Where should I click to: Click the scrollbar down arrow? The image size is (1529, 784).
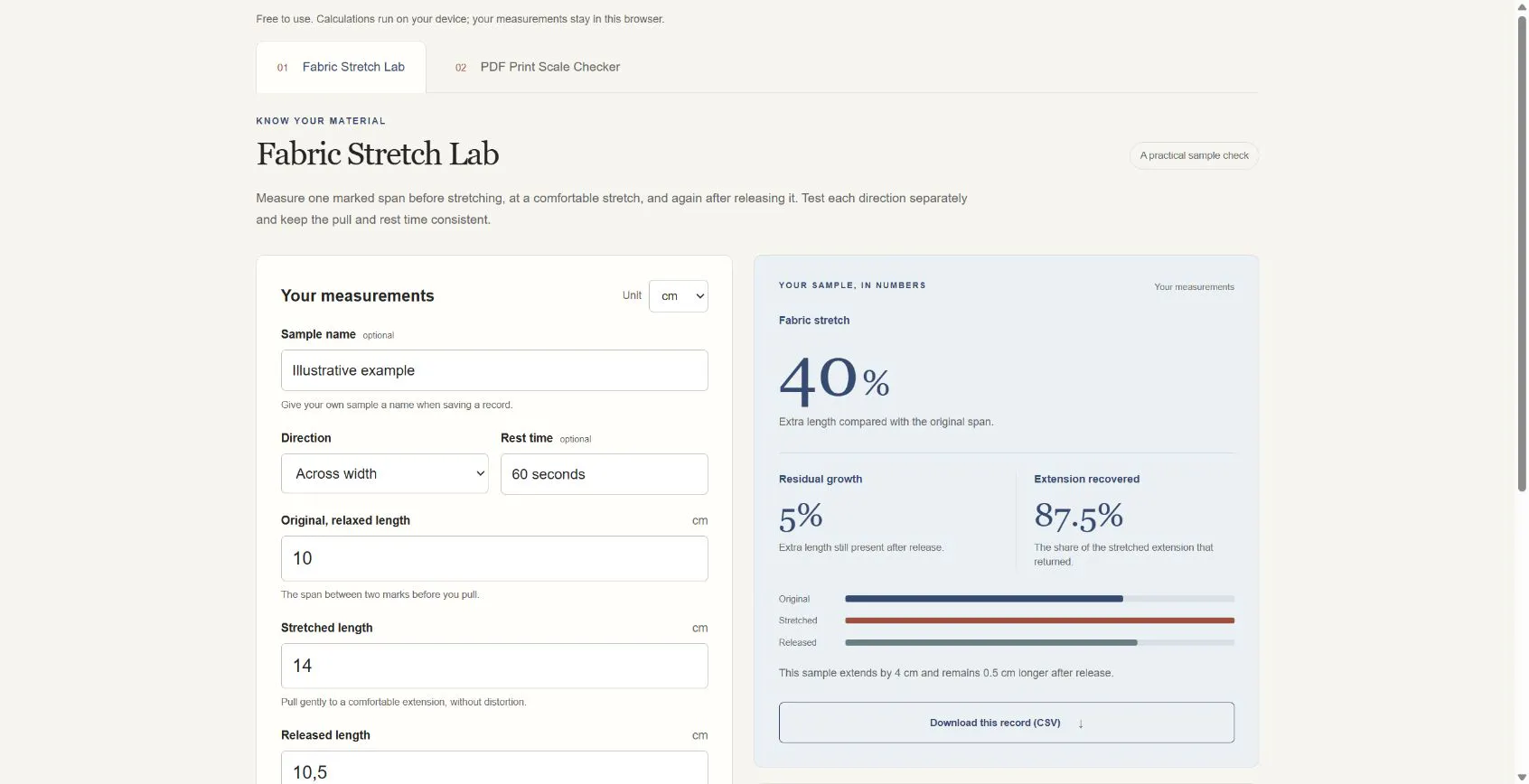tap(1521, 778)
